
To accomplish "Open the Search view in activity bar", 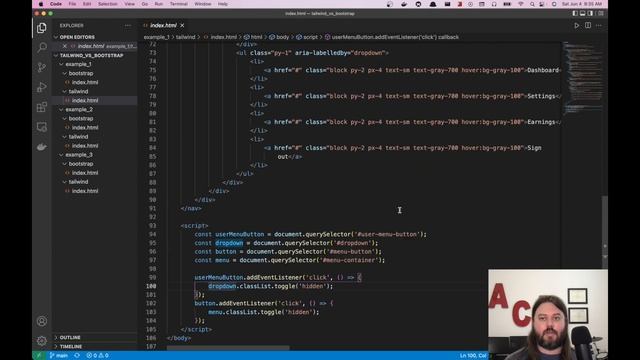I will click(x=42, y=47).
